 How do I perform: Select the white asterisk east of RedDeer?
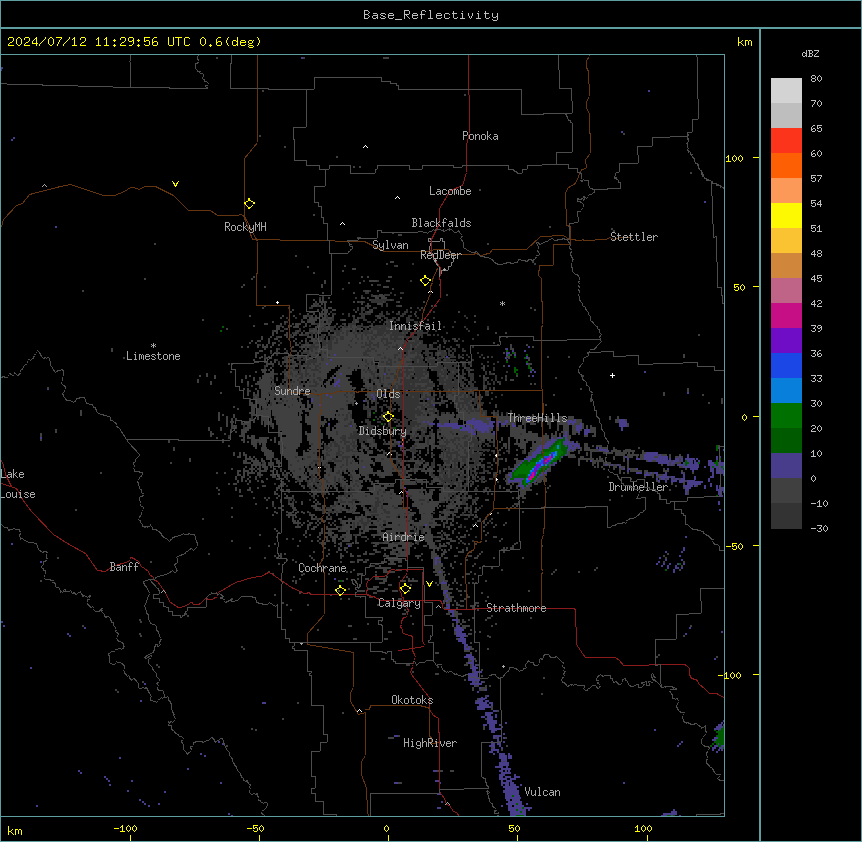click(x=502, y=303)
